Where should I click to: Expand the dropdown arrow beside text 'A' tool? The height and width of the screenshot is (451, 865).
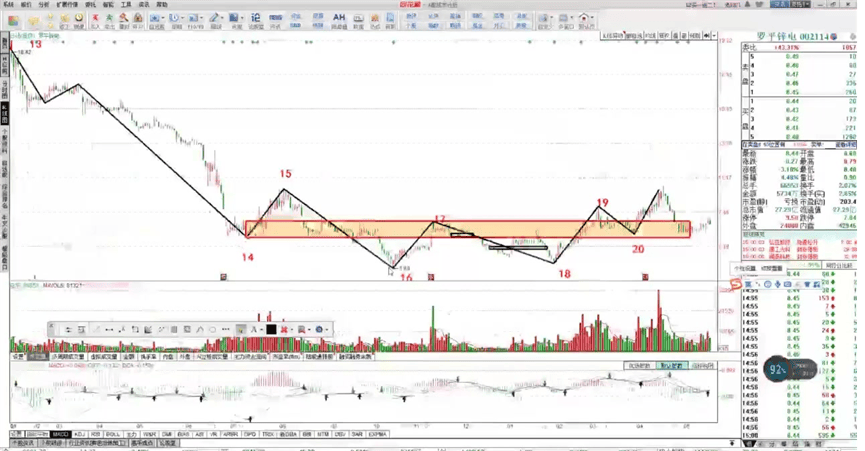click(262, 329)
